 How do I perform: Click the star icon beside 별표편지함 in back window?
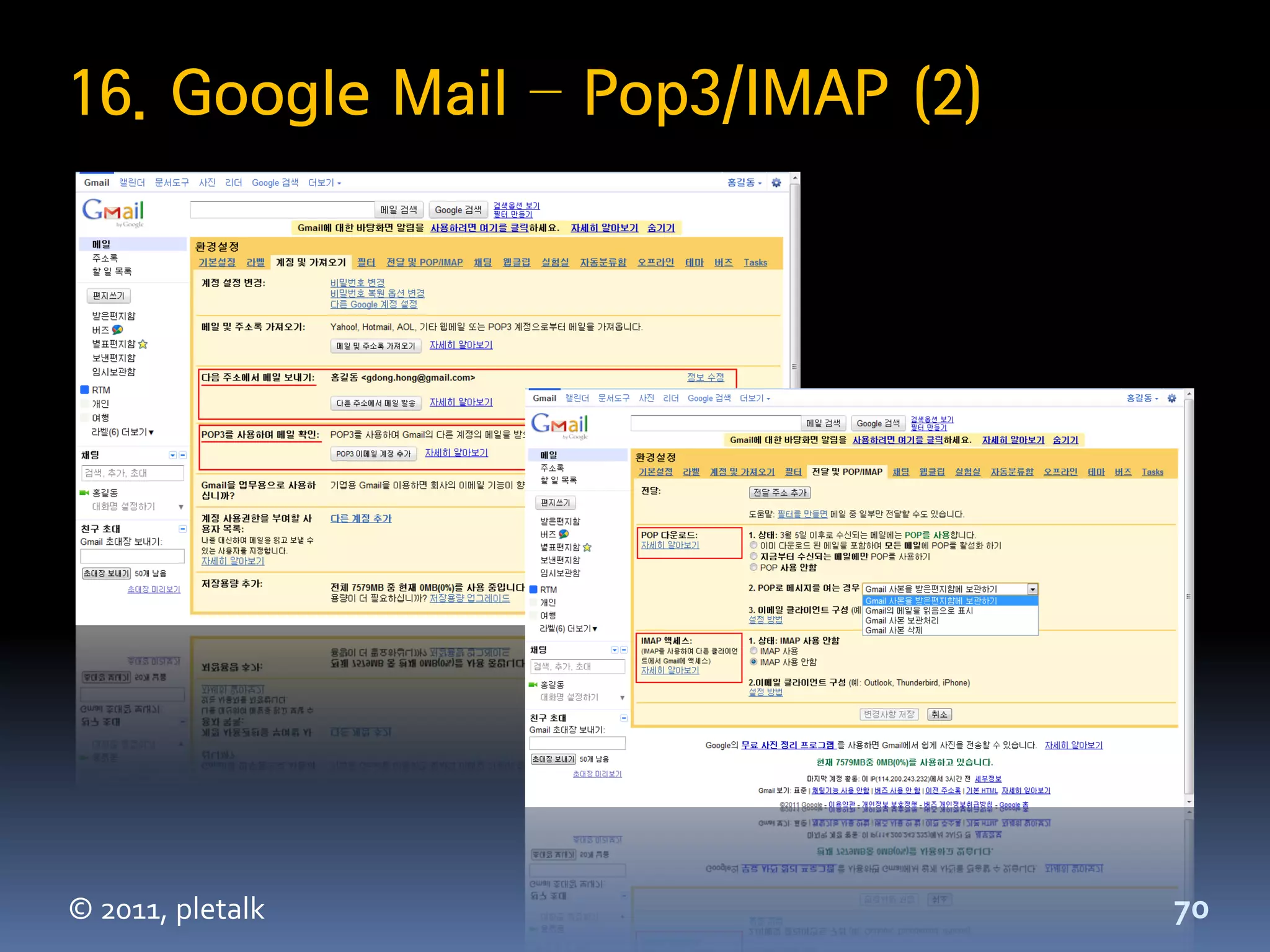[143, 344]
